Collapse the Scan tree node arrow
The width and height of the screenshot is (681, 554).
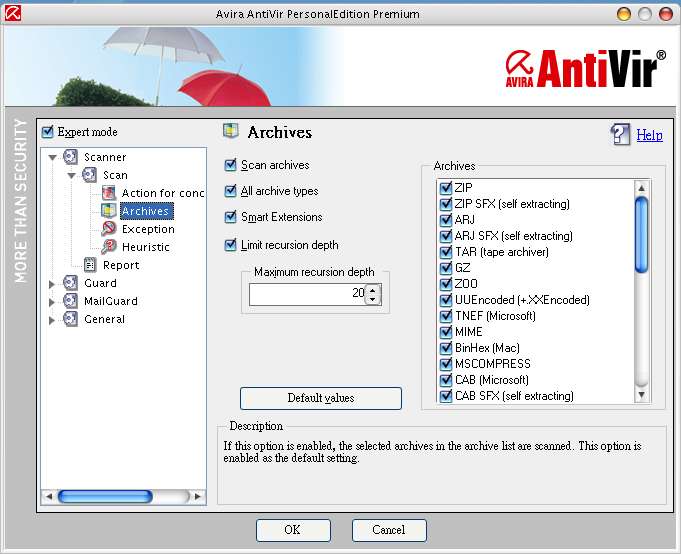coord(72,175)
